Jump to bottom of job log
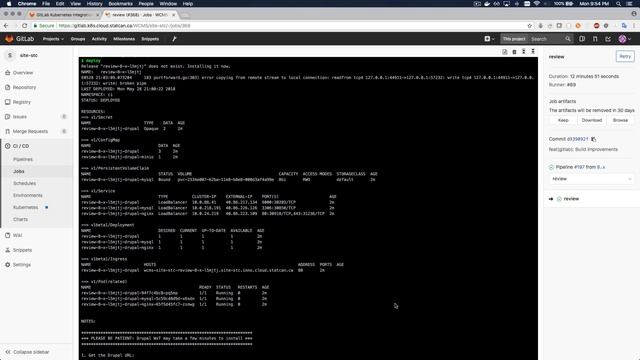This screenshot has height=360, width=640. coord(533,51)
